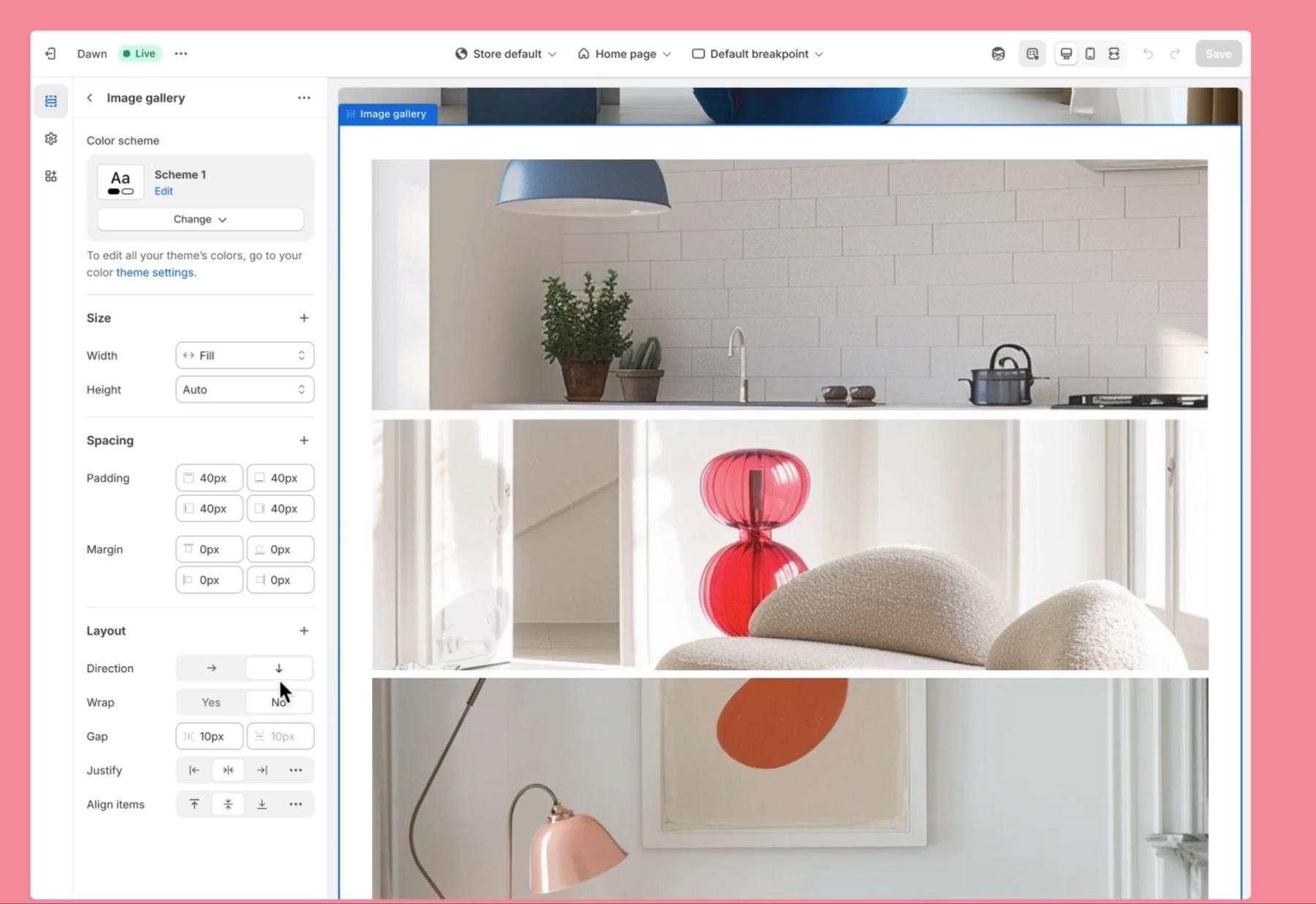The image size is (1316, 904).
Task: Click the Sidekick avatar icon
Action: (x=998, y=53)
